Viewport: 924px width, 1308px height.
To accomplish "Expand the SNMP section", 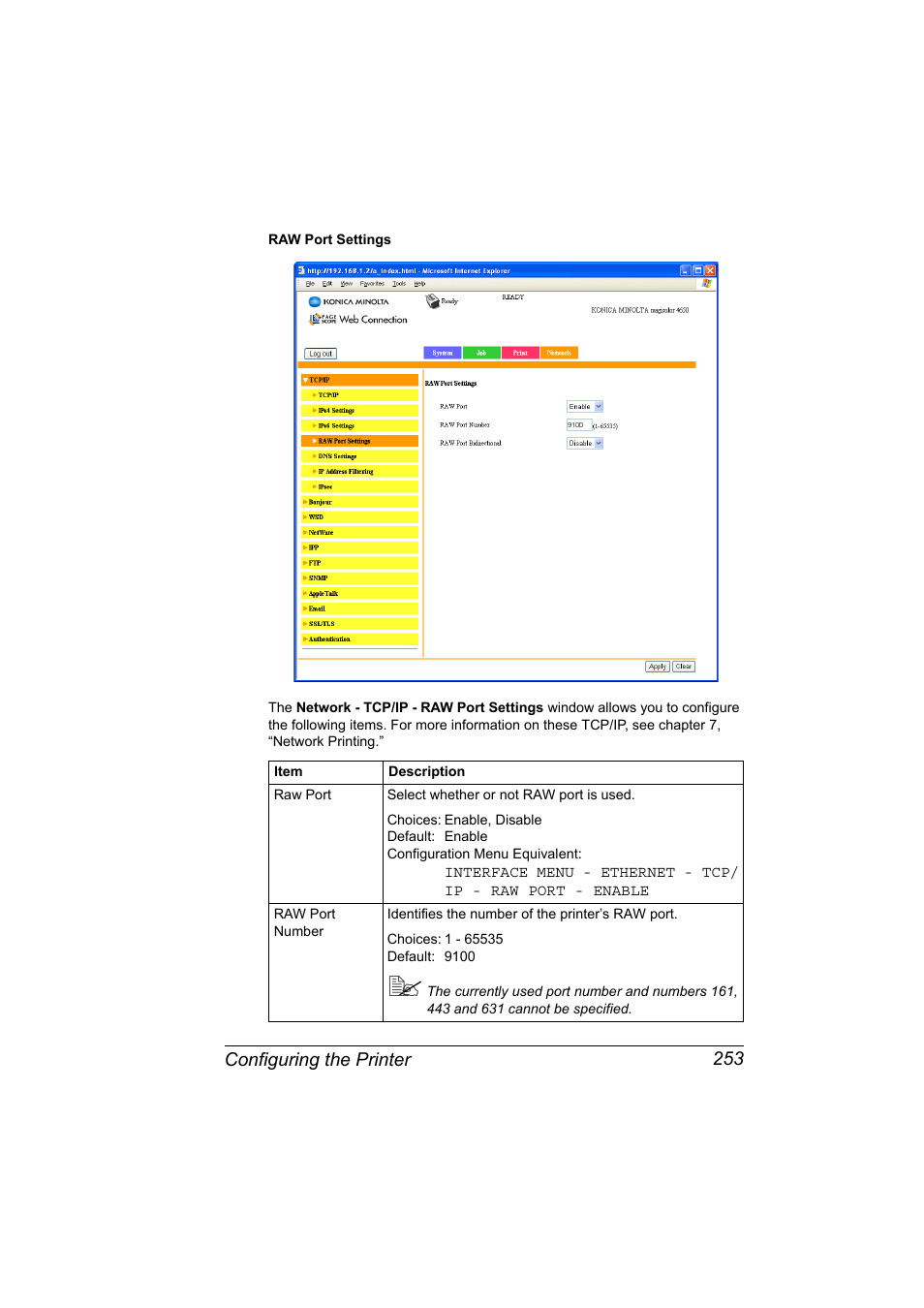I will click(x=359, y=578).
